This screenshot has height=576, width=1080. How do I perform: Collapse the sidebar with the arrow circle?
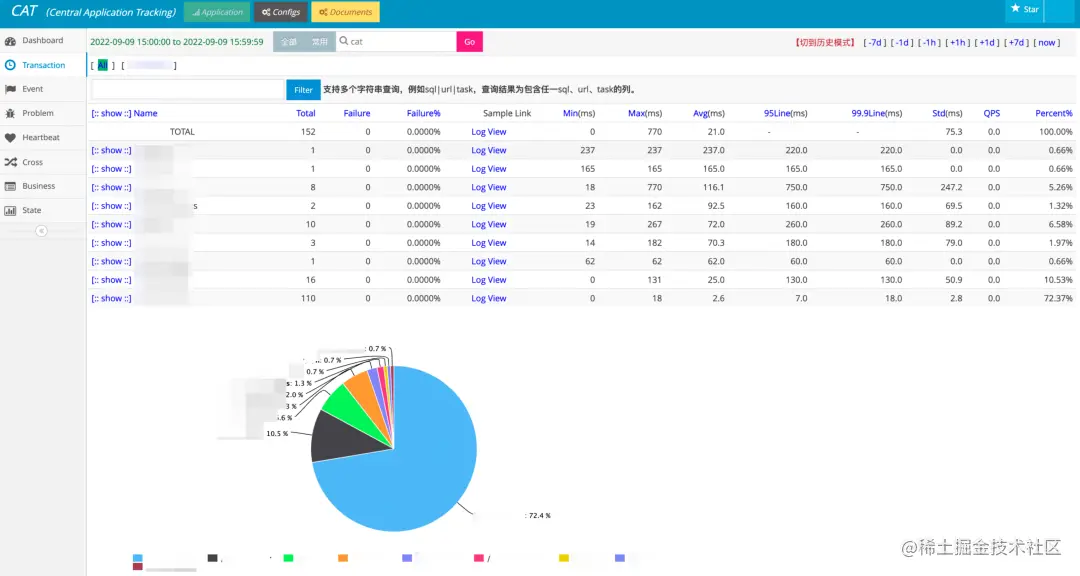pos(41,231)
